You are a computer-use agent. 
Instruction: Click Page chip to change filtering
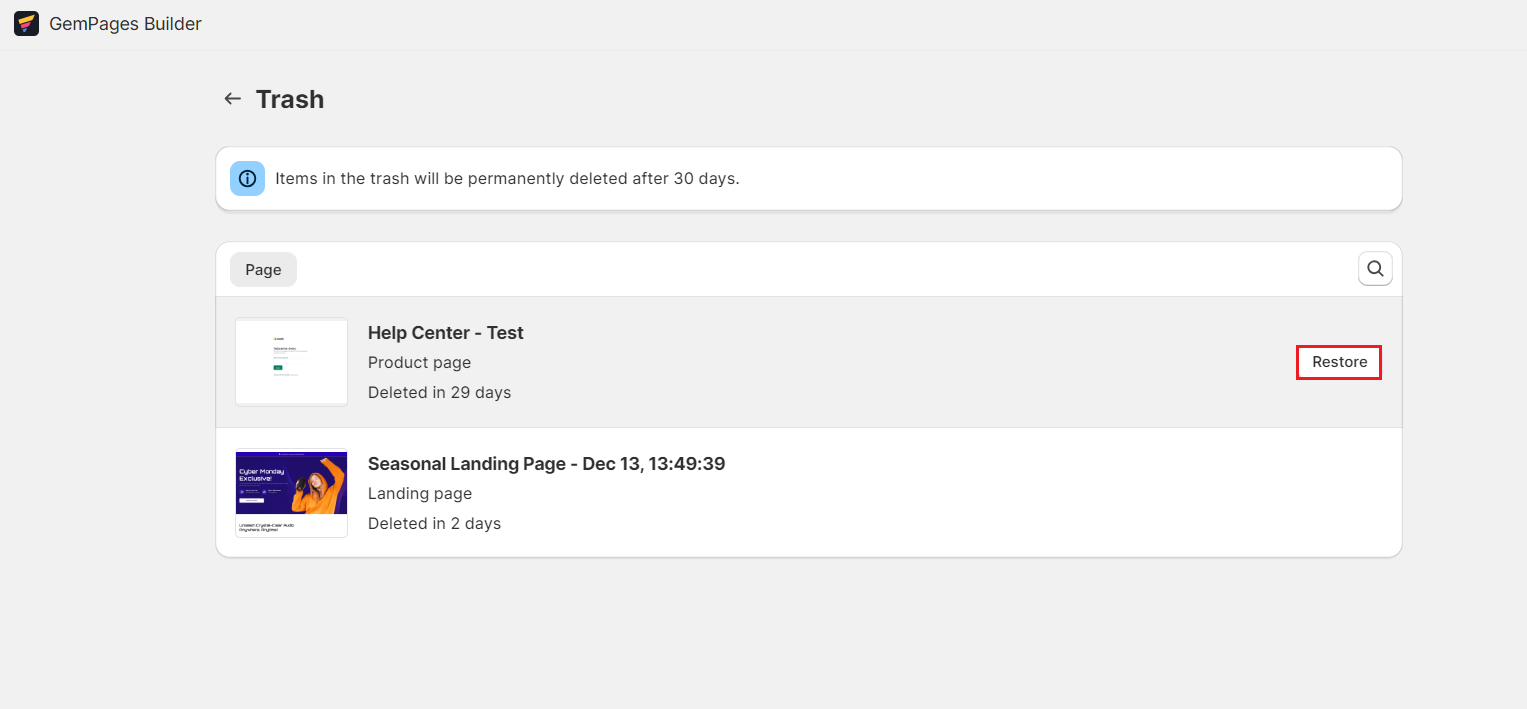click(262, 269)
